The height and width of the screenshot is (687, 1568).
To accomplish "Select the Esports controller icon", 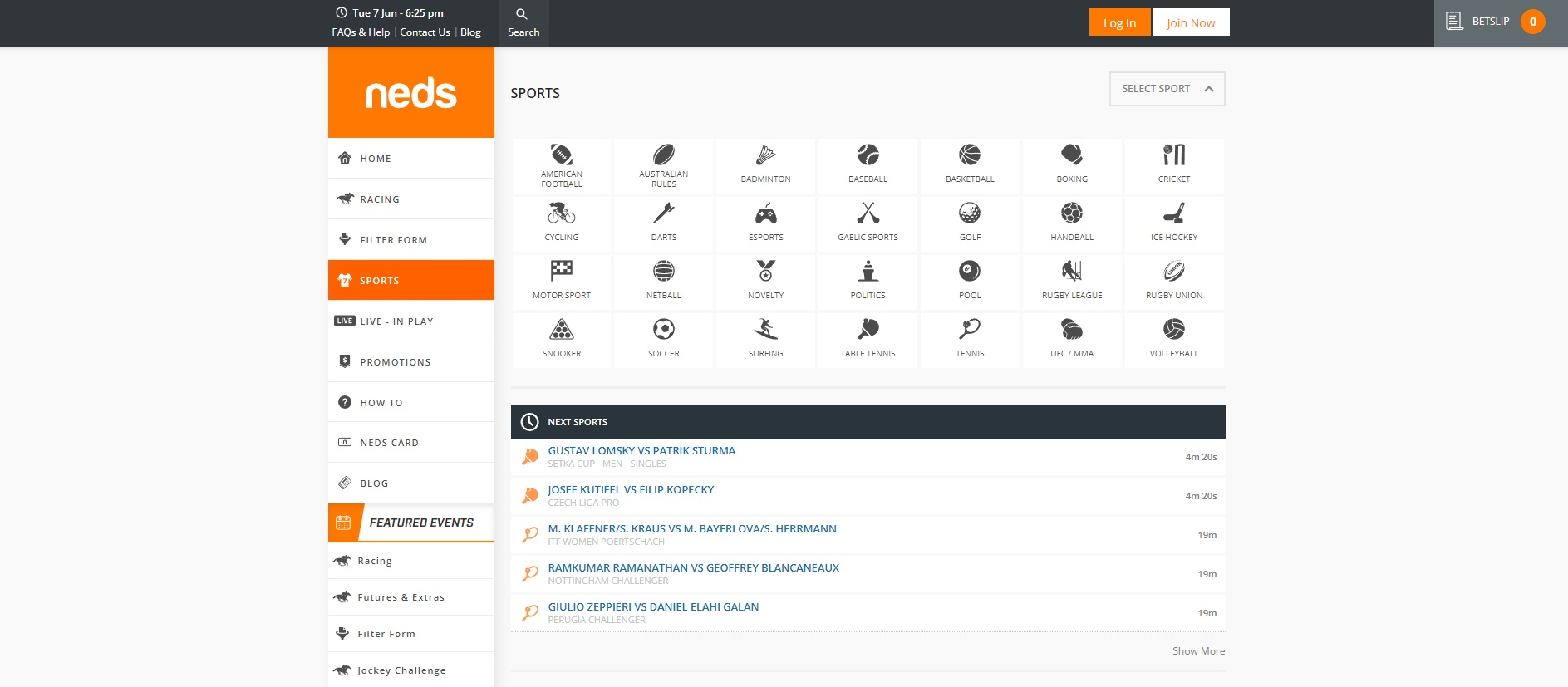I will tap(766, 214).
